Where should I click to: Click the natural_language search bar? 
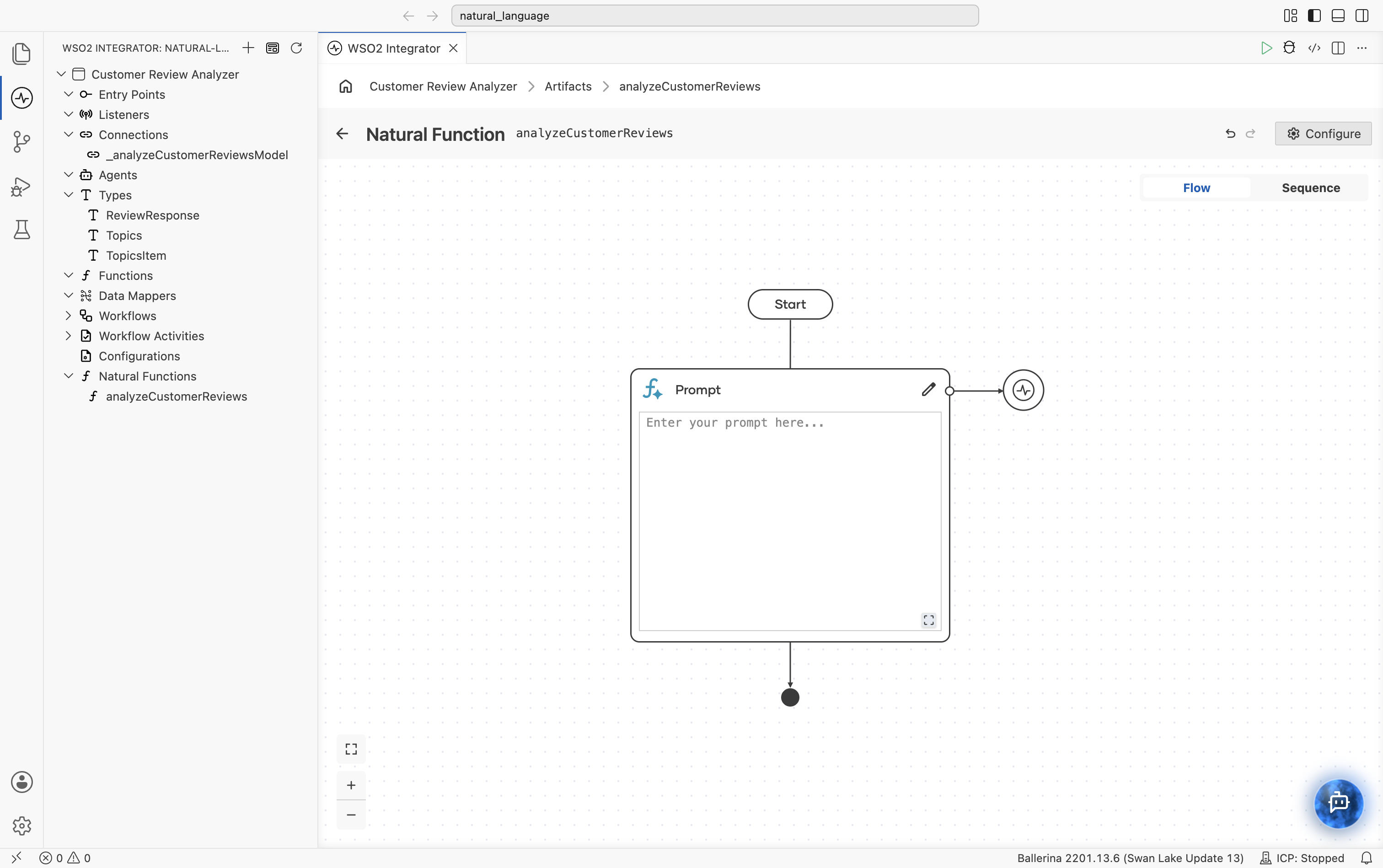pos(715,16)
